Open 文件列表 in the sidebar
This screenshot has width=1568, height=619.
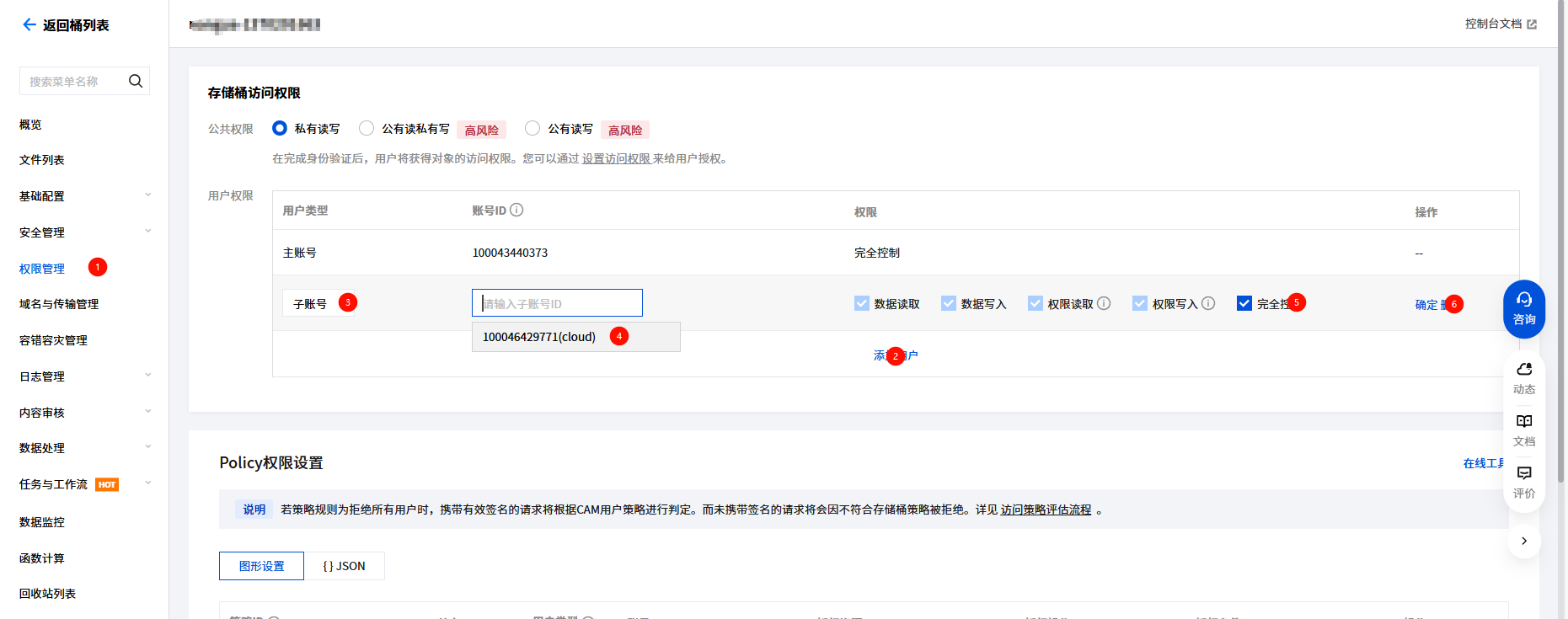pos(42,160)
